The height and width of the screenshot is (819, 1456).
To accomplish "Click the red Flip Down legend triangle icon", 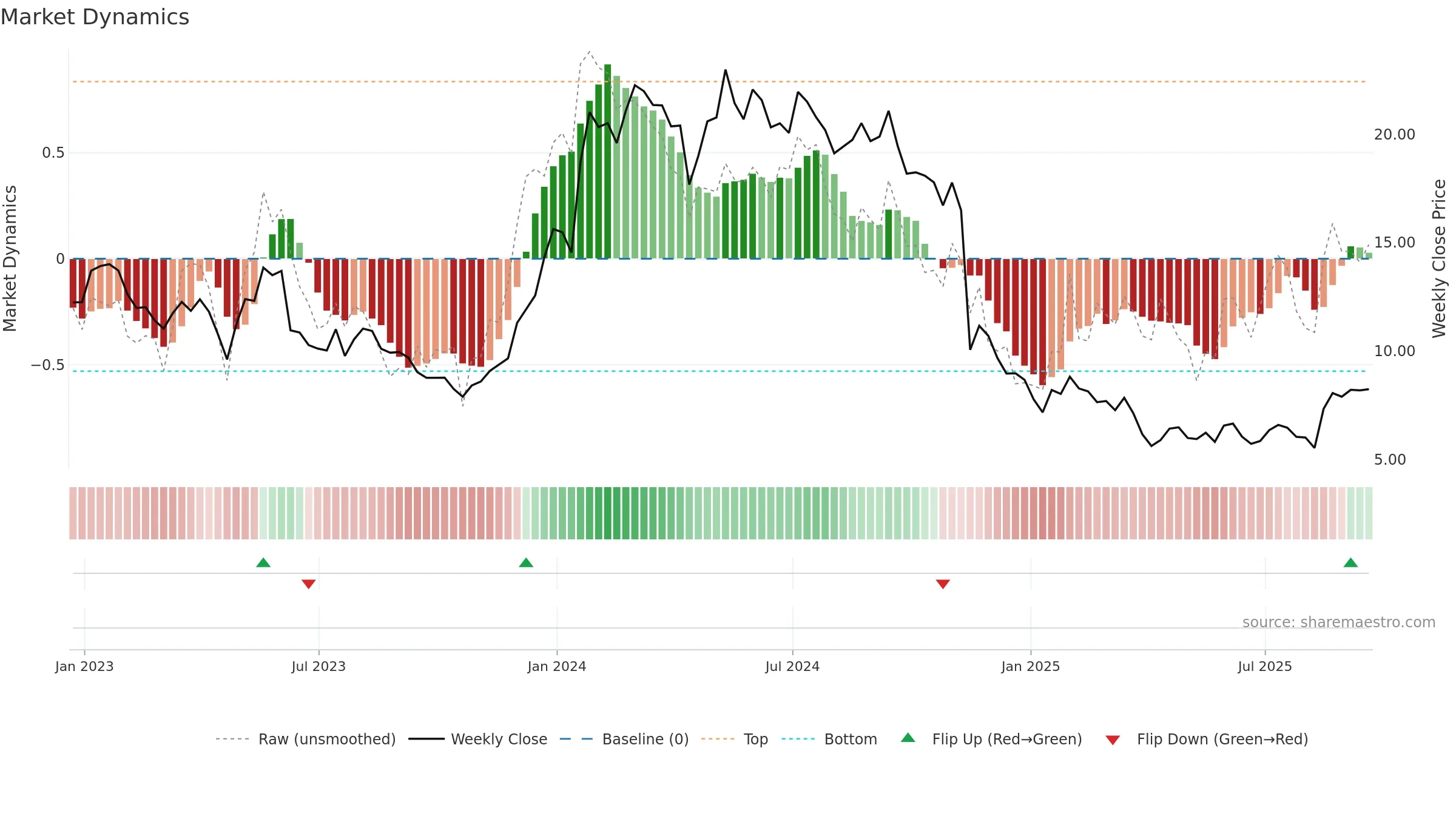I will pyautogui.click(x=1113, y=740).
